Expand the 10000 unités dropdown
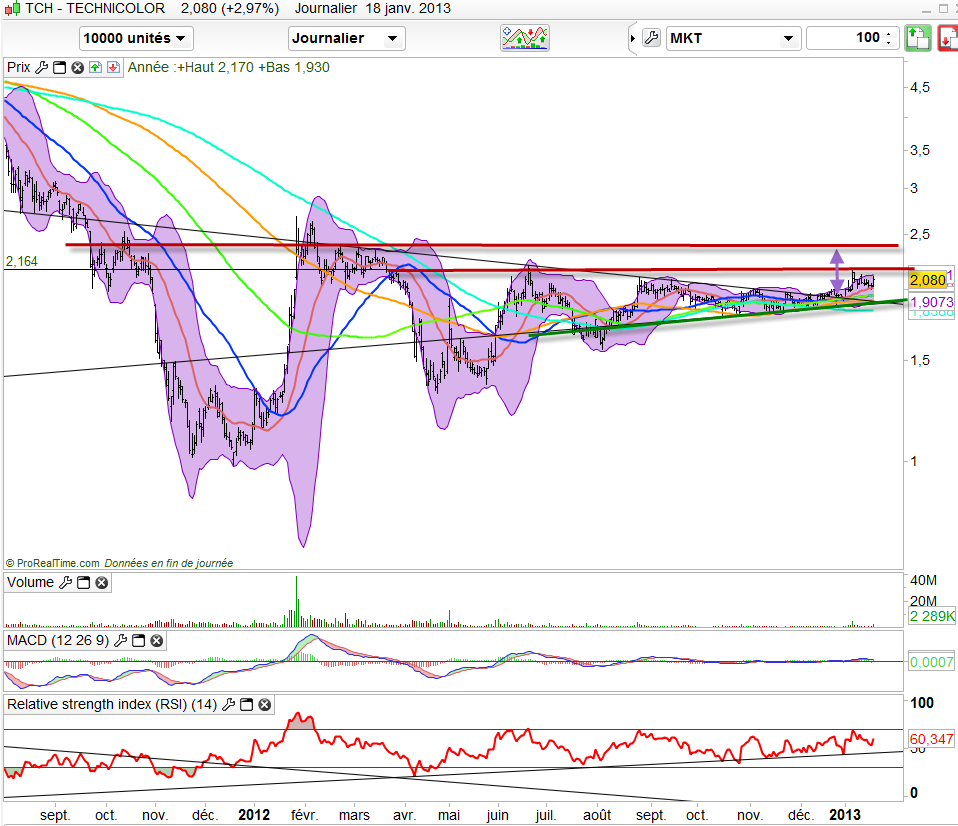This screenshot has height=826, width=958. click(x=136, y=39)
